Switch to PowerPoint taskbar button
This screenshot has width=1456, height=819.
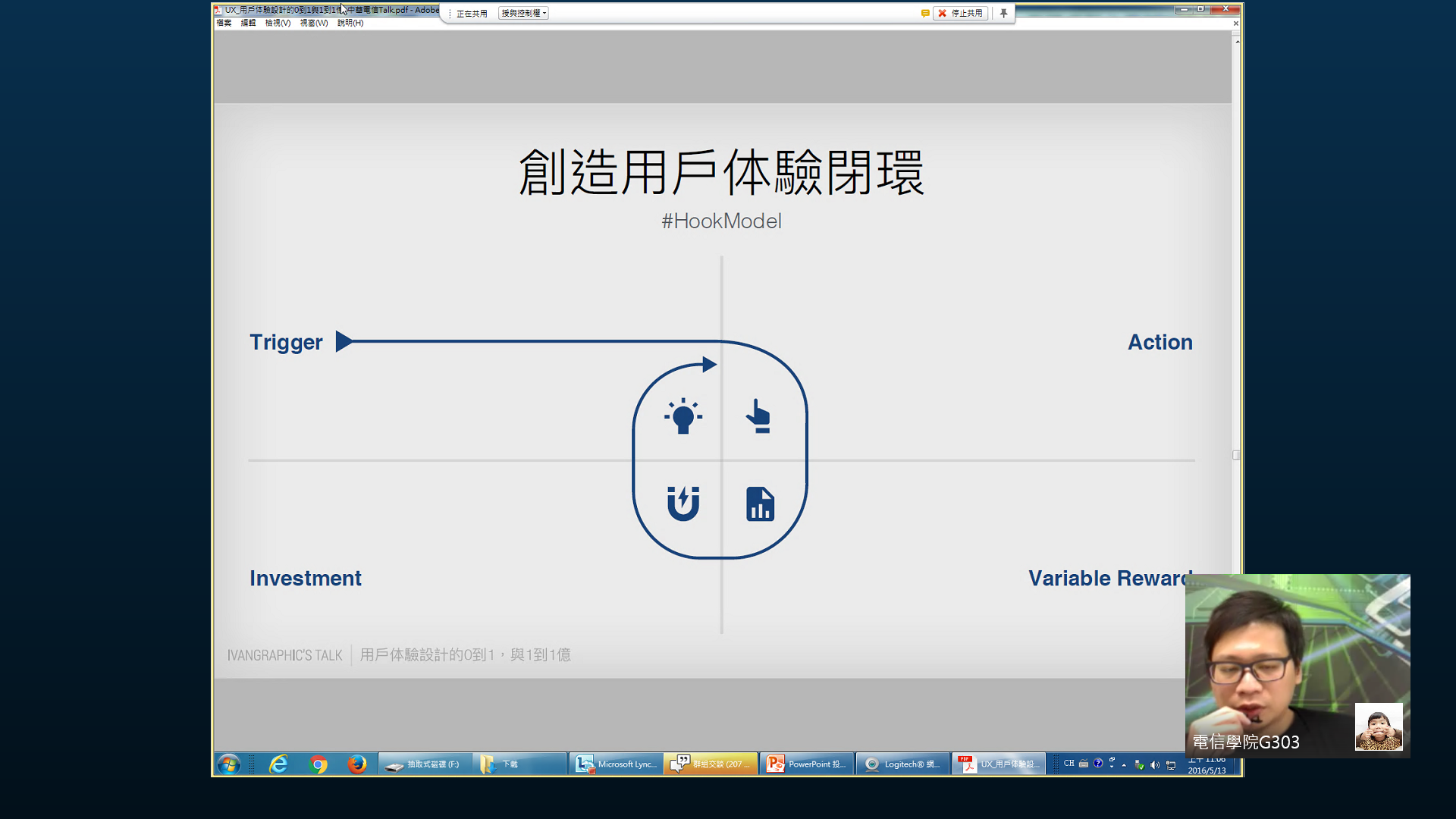[x=806, y=764]
